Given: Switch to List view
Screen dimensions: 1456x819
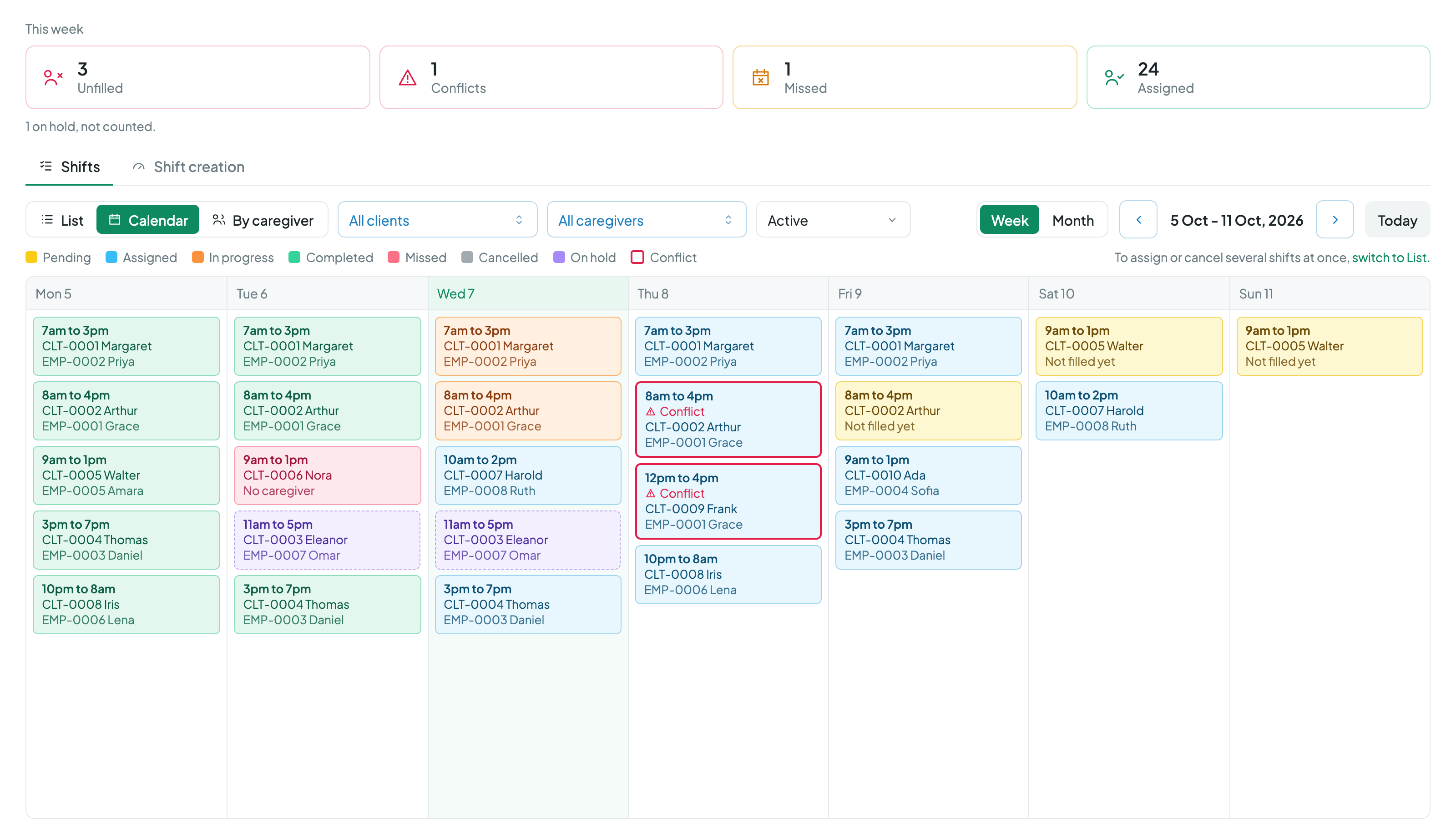Looking at the screenshot, I should point(62,220).
